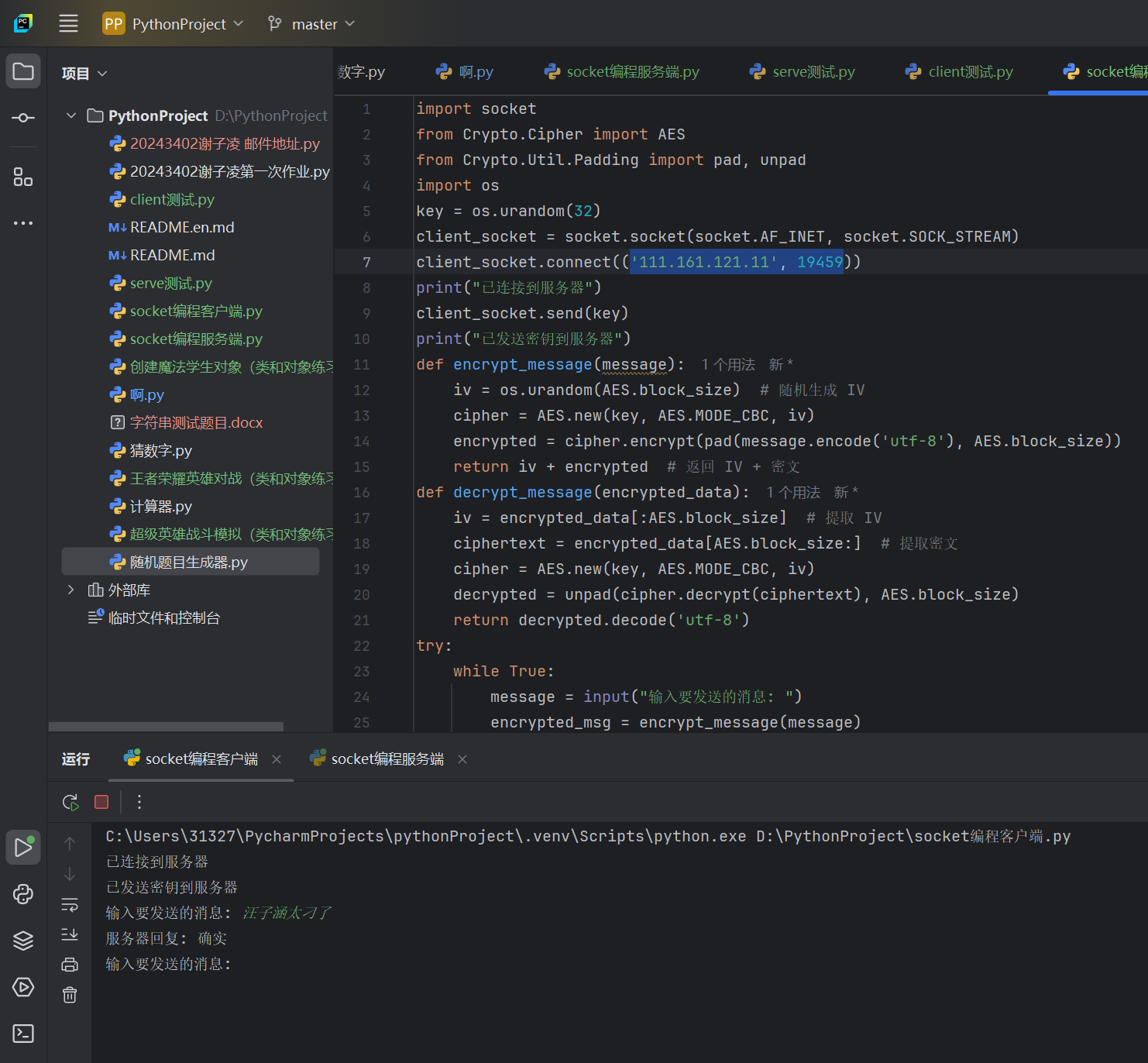Click the highlighted IP address '111.161.121.11'
The height and width of the screenshot is (1063, 1148).
[704, 262]
